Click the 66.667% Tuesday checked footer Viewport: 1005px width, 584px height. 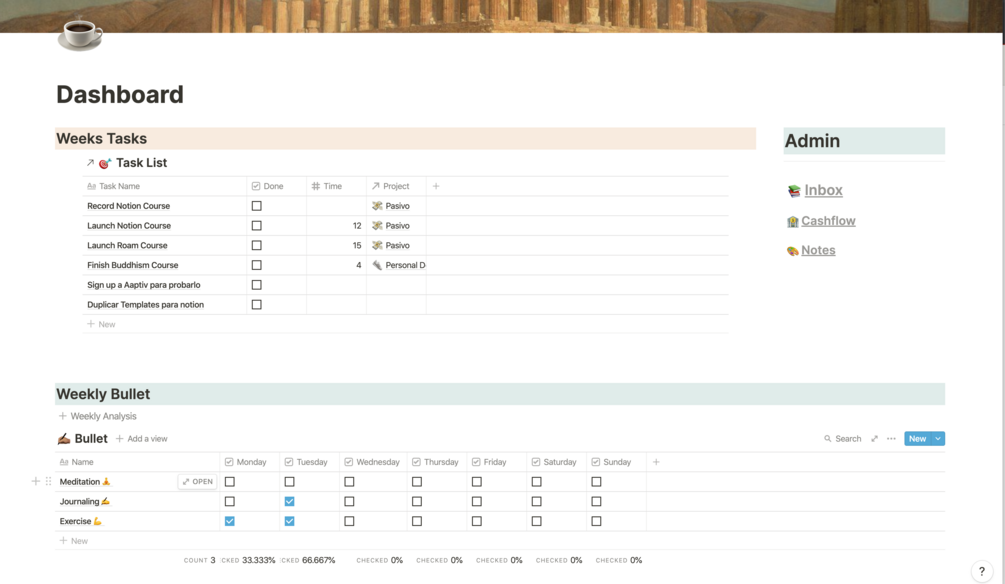[x=308, y=560]
